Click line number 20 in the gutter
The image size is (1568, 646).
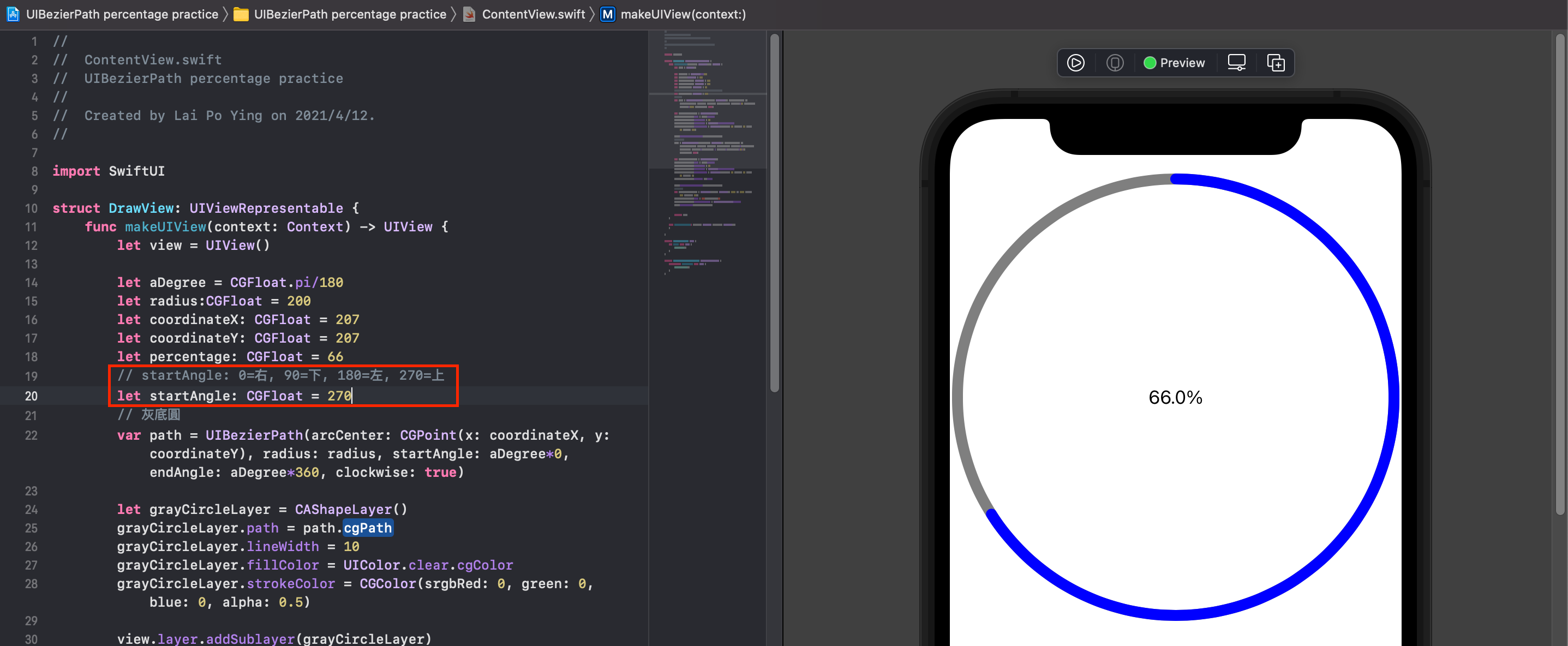(31, 396)
